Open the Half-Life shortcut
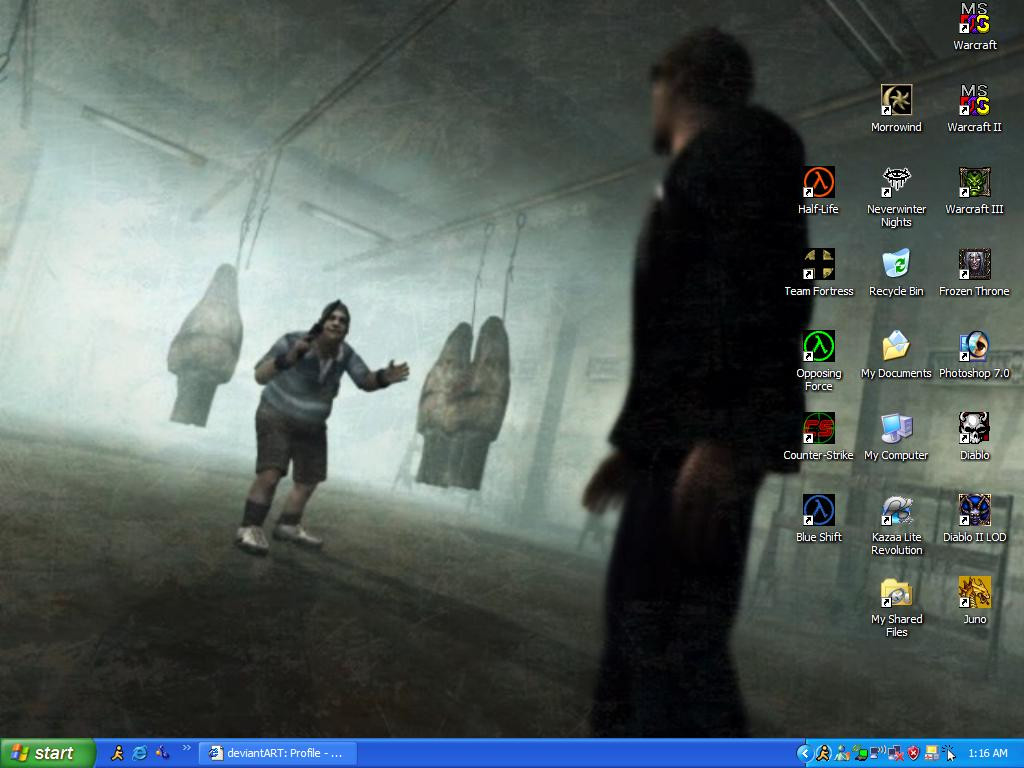Viewport: 1024px width, 768px height. coord(818,190)
